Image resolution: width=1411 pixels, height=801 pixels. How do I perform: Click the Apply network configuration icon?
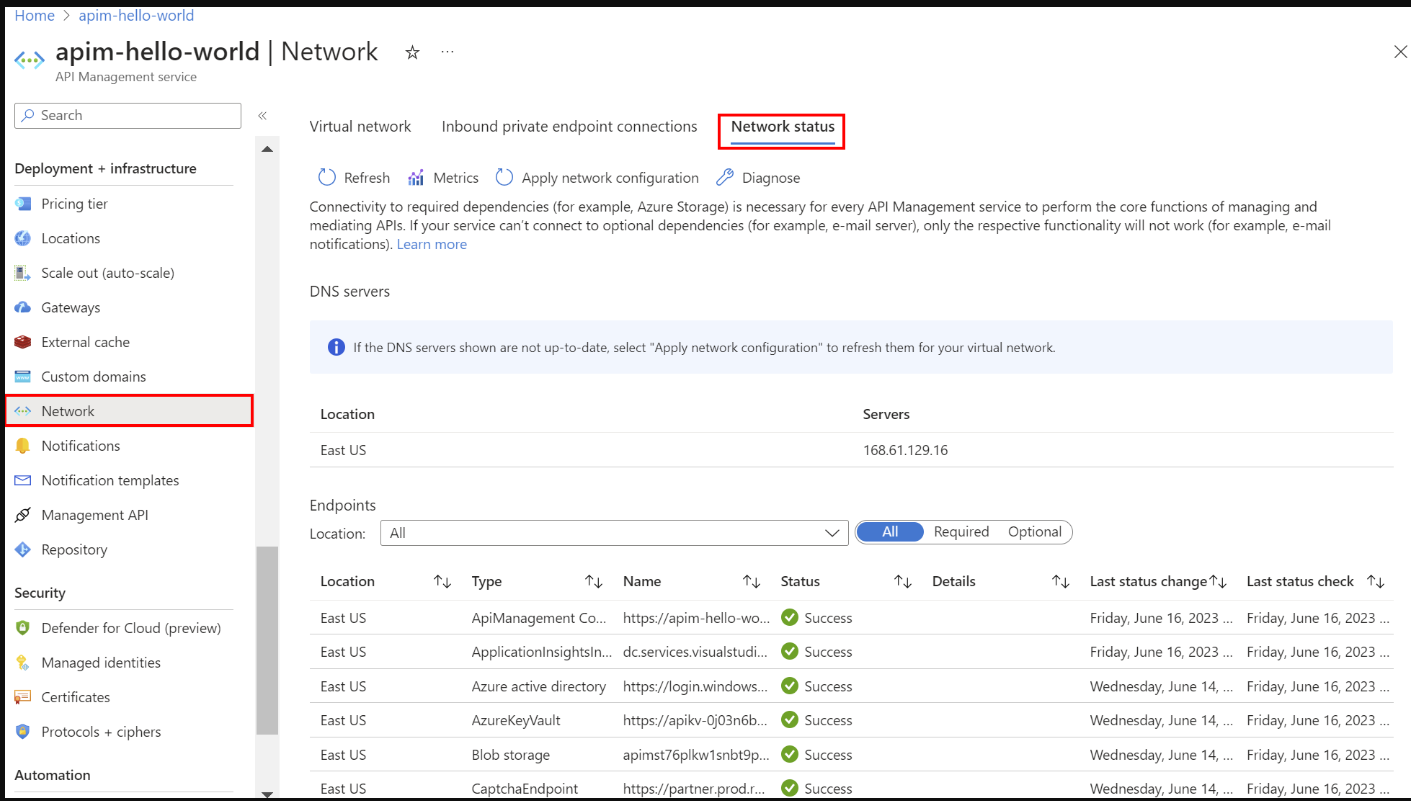click(505, 177)
